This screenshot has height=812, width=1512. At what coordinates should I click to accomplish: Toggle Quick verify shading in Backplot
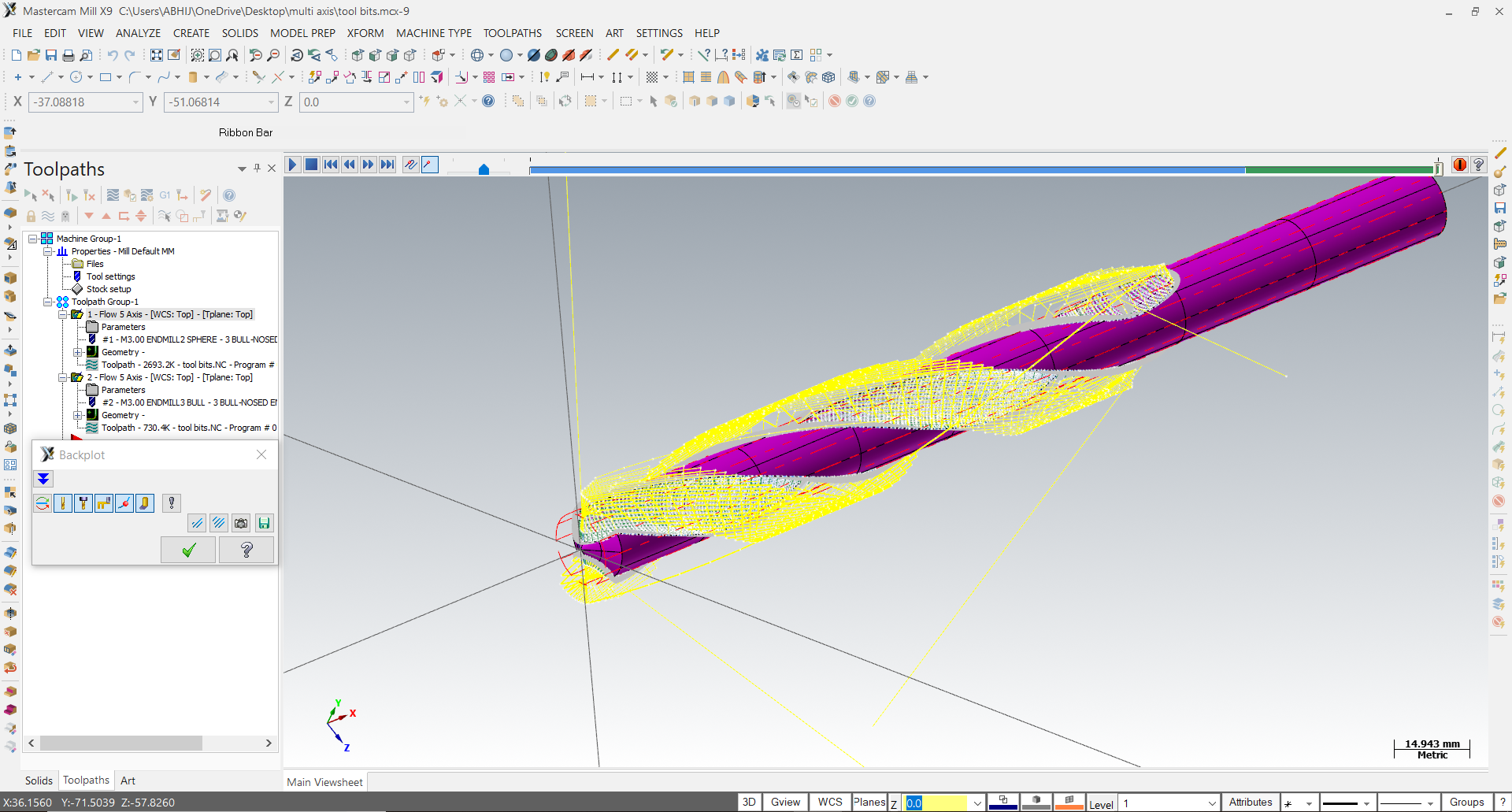(145, 503)
